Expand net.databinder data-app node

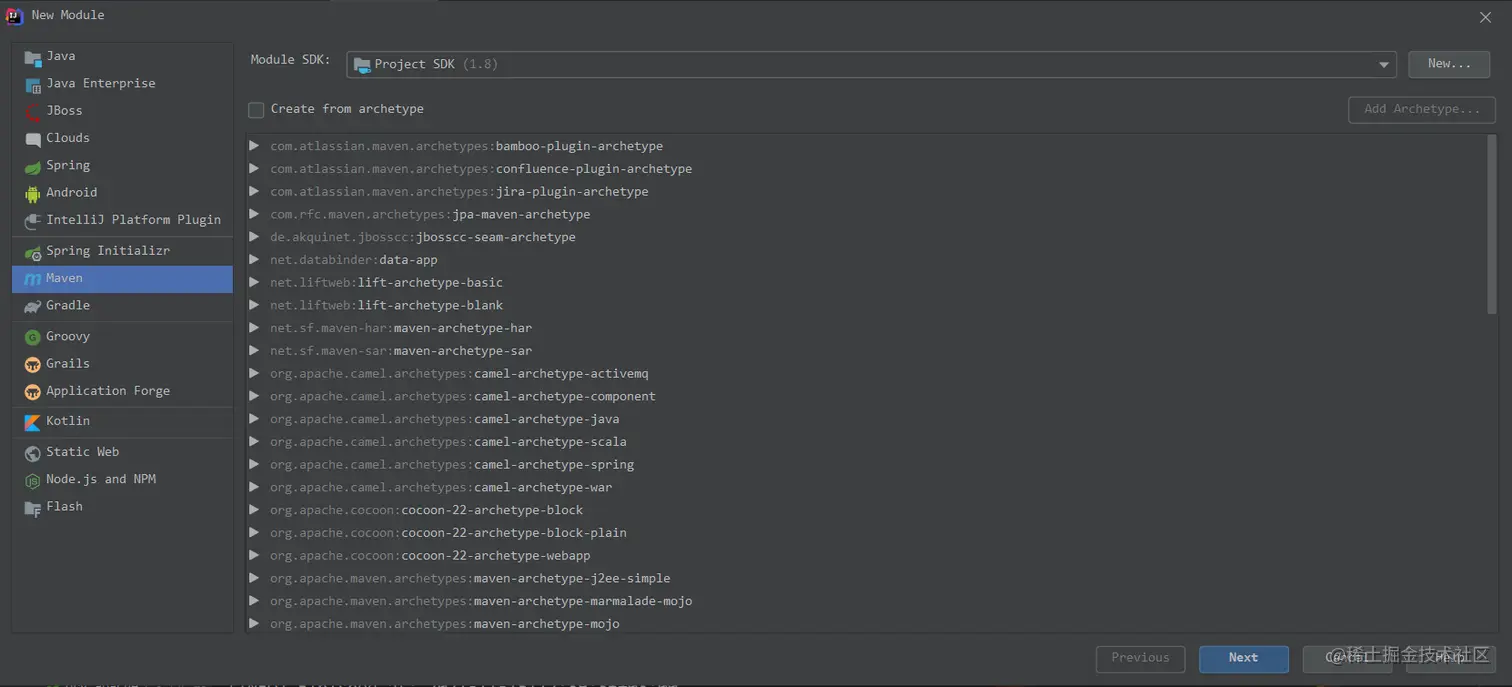(x=254, y=260)
